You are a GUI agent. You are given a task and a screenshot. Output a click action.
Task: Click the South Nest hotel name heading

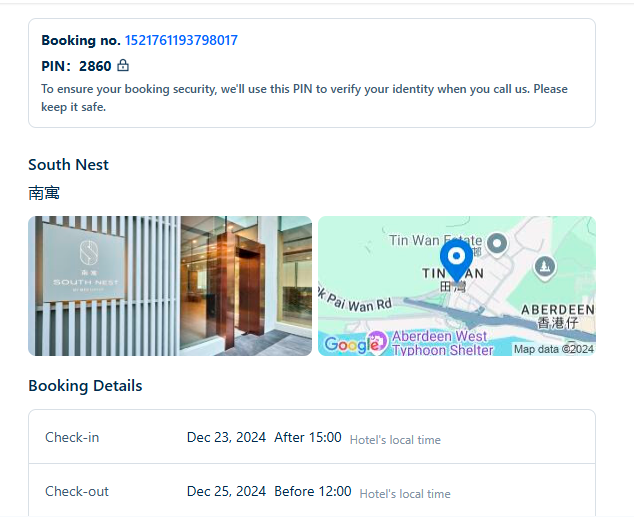pyautogui.click(x=68, y=165)
